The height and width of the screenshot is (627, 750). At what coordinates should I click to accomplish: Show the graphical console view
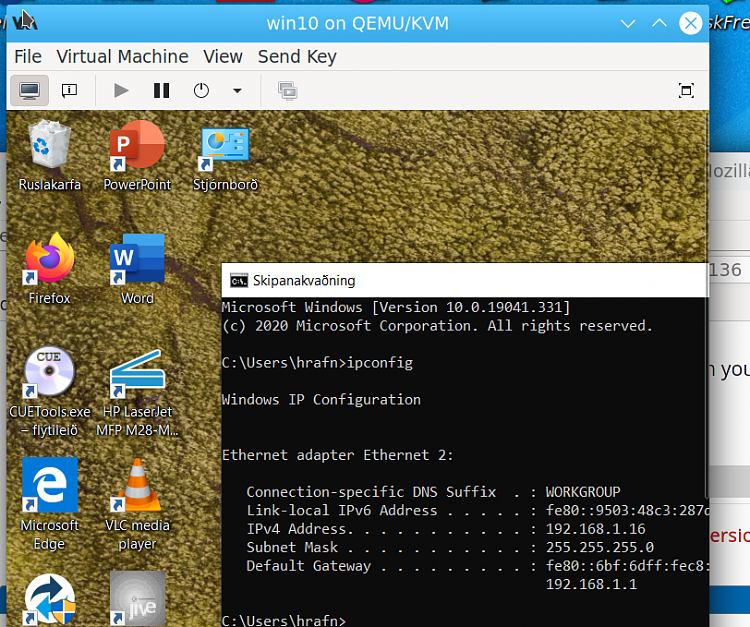click(30, 90)
